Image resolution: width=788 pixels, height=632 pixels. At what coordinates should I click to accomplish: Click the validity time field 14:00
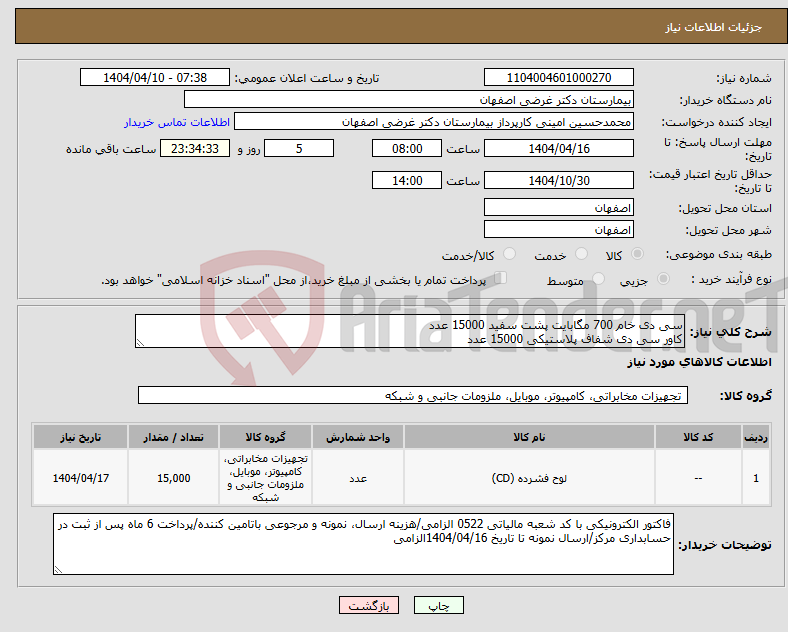pyautogui.click(x=407, y=180)
